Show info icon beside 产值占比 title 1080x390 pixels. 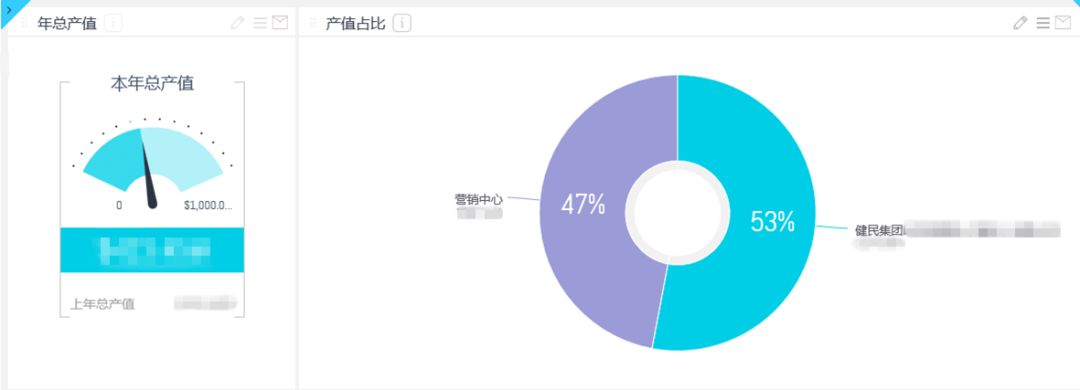(x=402, y=23)
